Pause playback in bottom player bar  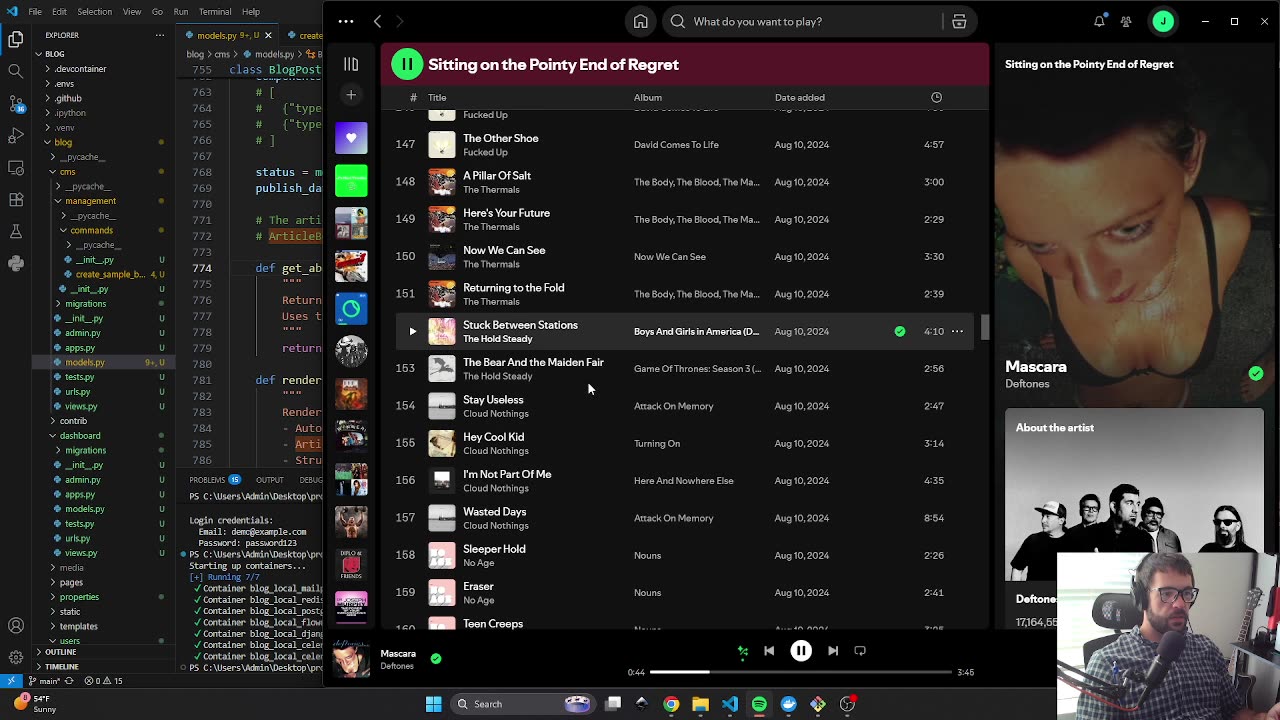click(x=801, y=651)
